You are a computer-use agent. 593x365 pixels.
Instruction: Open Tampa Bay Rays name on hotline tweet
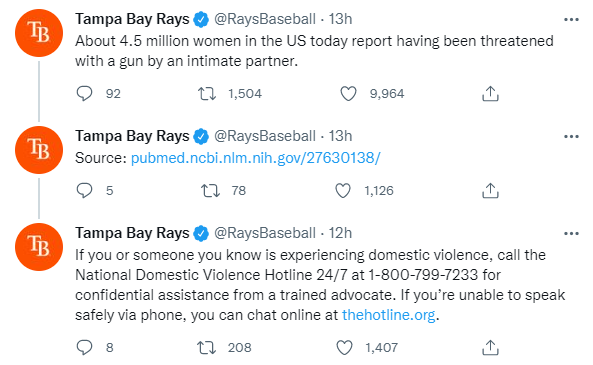pyautogui.click(x=132, y=233)
